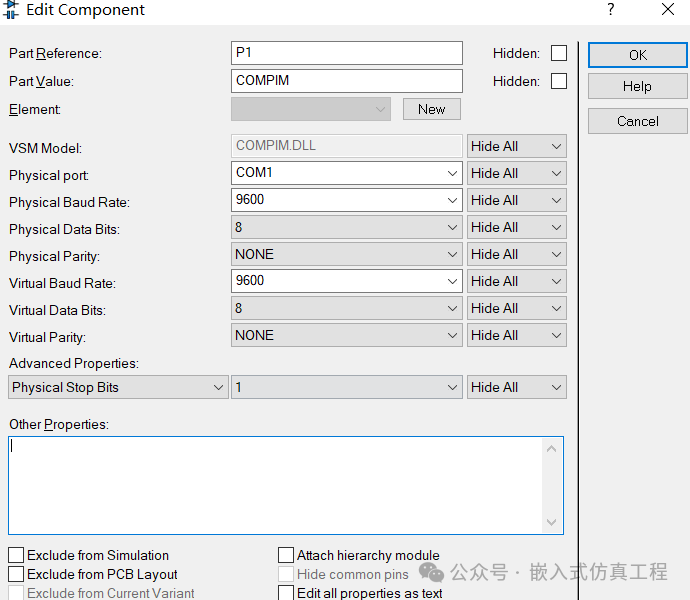
Task: Open the stop bits value dropdown showing 1
Action: [347, 387]
